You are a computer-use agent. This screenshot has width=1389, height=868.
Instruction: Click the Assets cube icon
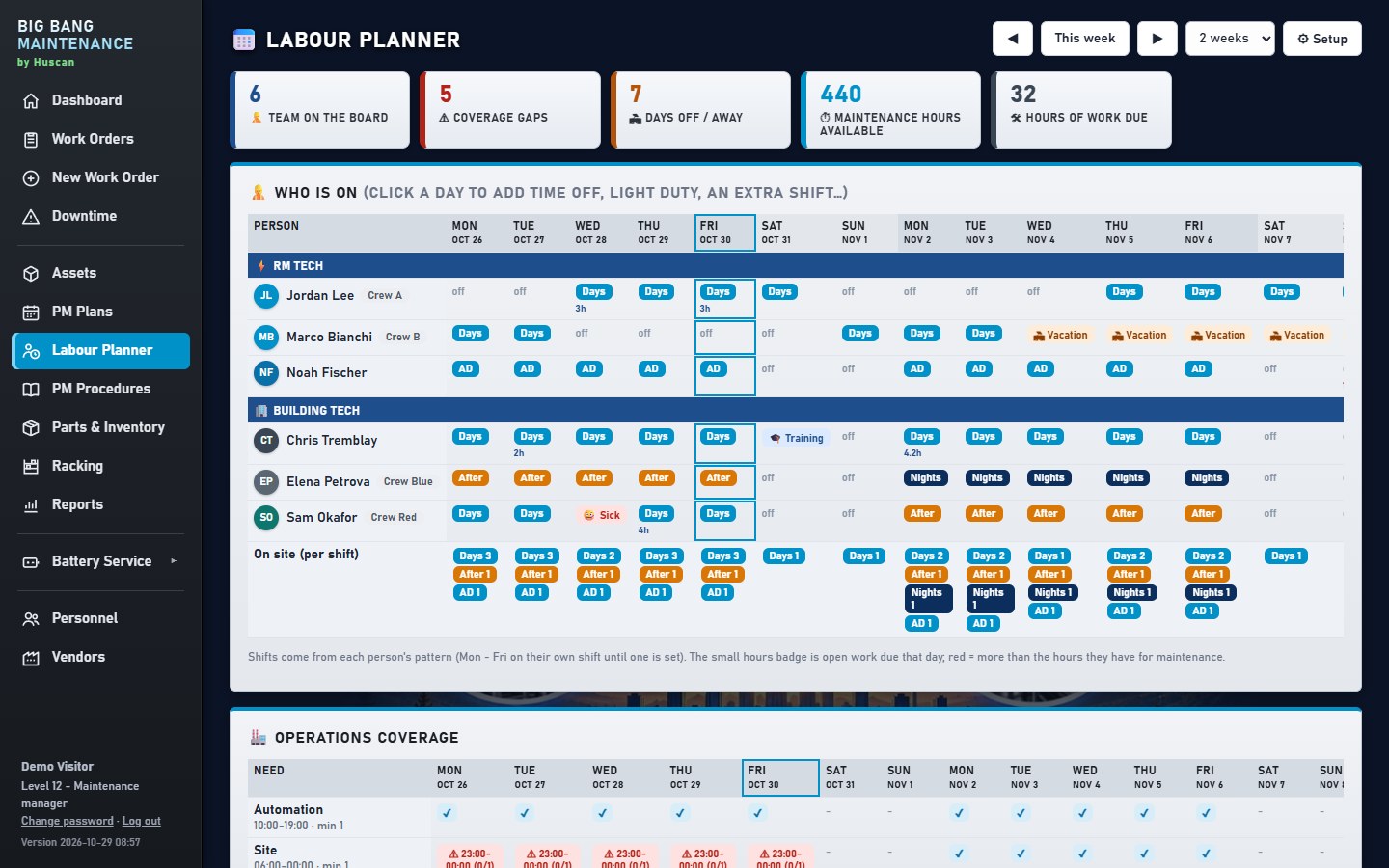31,273
